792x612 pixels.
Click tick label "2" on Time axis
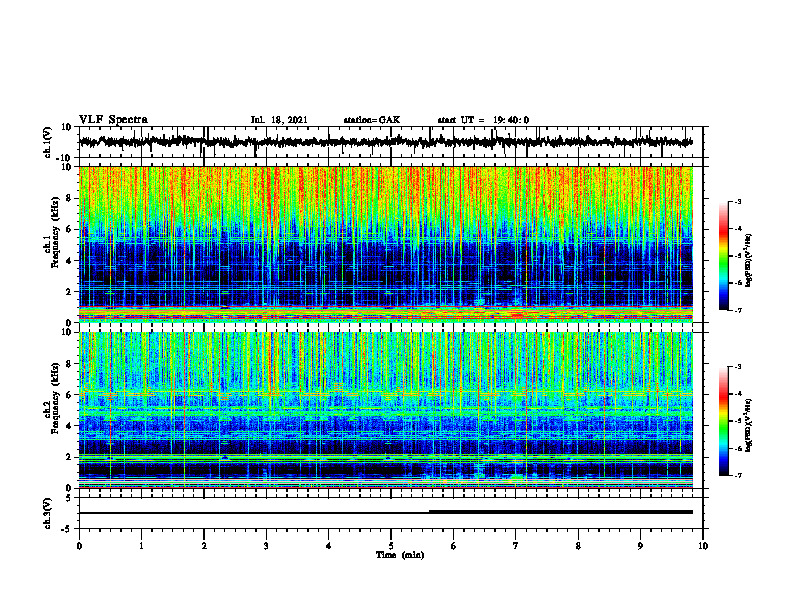pyautogui.click(x=204, y=546)
